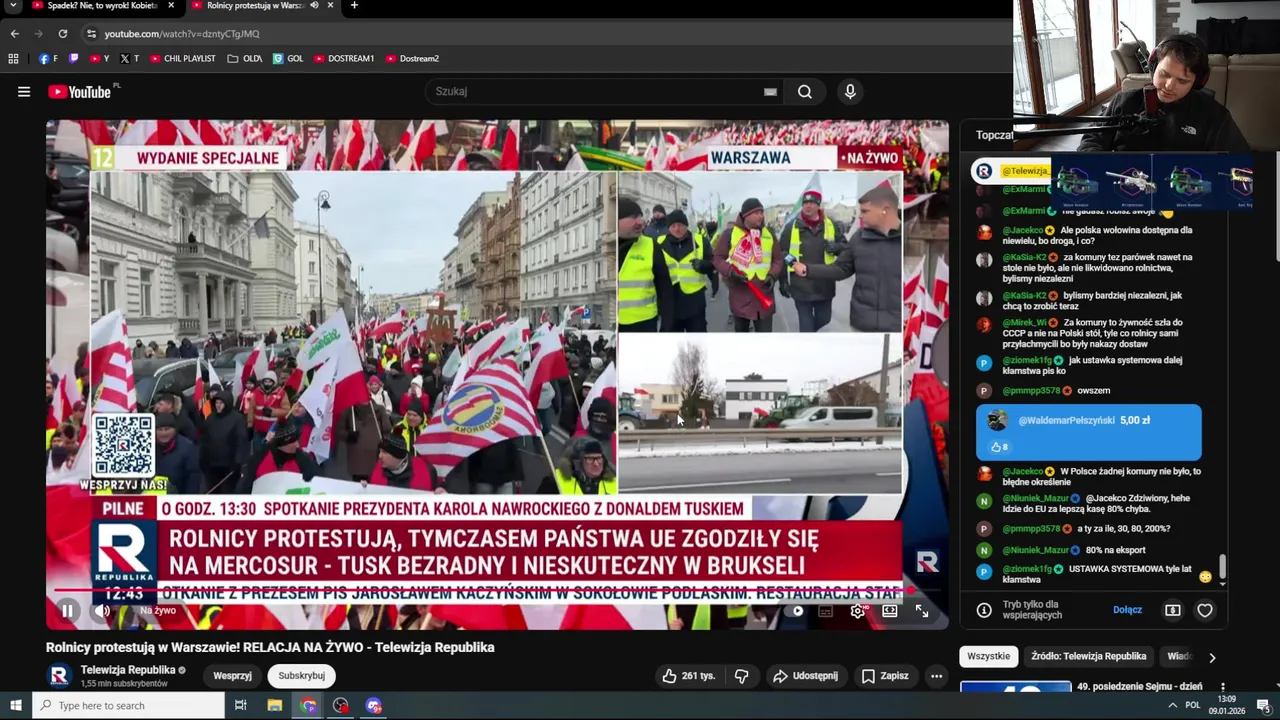Show more filter chips with right chevron

[x=1212, y=657]
